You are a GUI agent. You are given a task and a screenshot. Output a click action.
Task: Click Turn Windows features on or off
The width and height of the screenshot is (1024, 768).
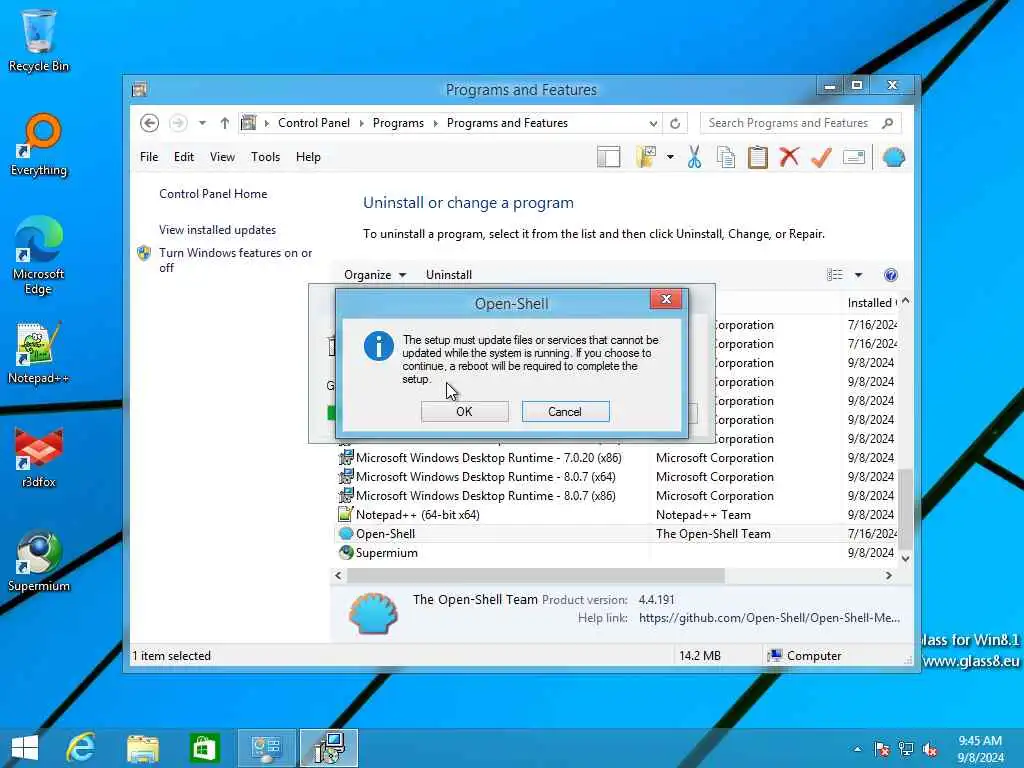point(236,260)
